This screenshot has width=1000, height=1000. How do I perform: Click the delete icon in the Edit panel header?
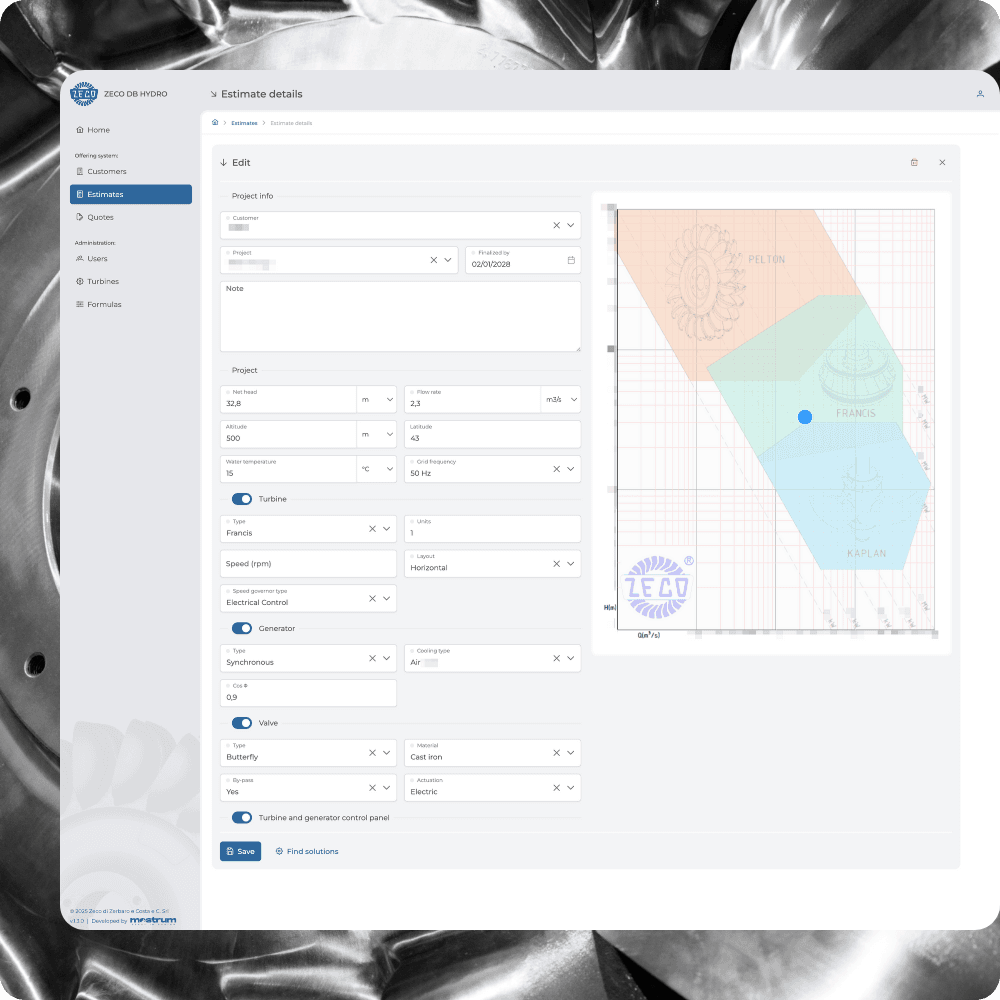(914, 162)
